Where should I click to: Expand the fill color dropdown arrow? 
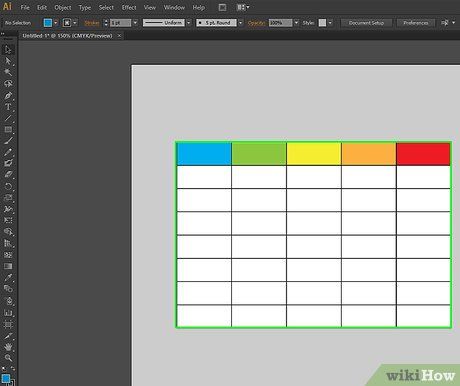56,23
